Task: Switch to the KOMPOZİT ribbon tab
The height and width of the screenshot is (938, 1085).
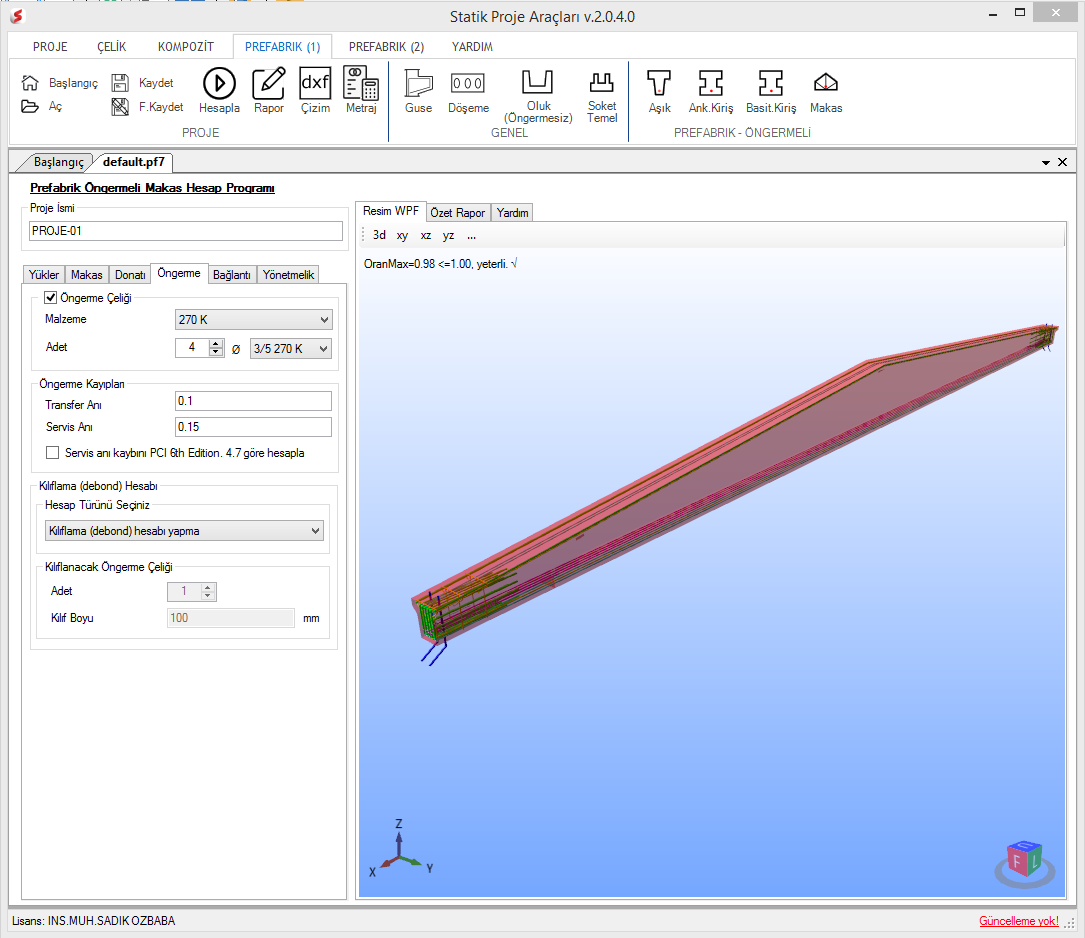Action: tap(185, 47)
